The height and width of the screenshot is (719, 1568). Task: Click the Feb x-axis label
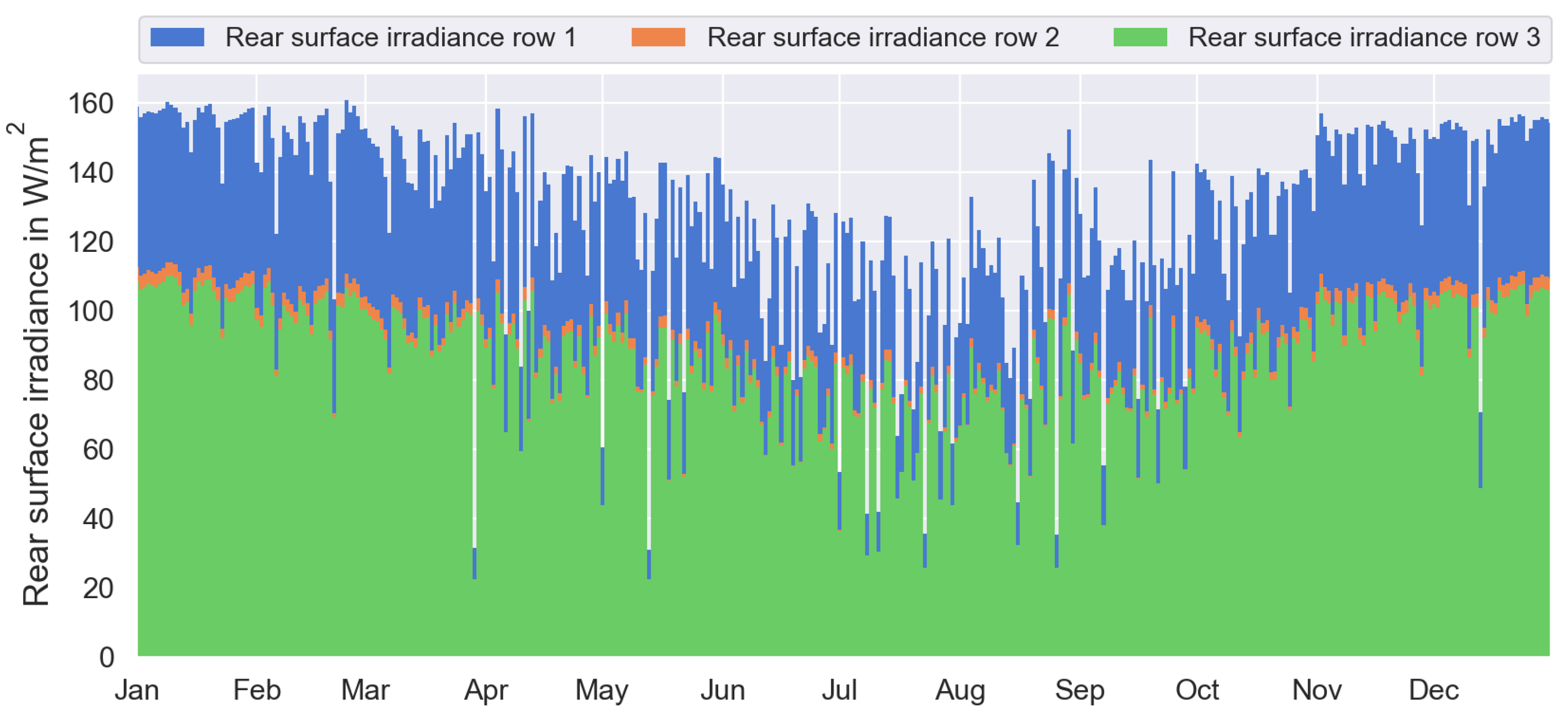click(x=257, y=690)
